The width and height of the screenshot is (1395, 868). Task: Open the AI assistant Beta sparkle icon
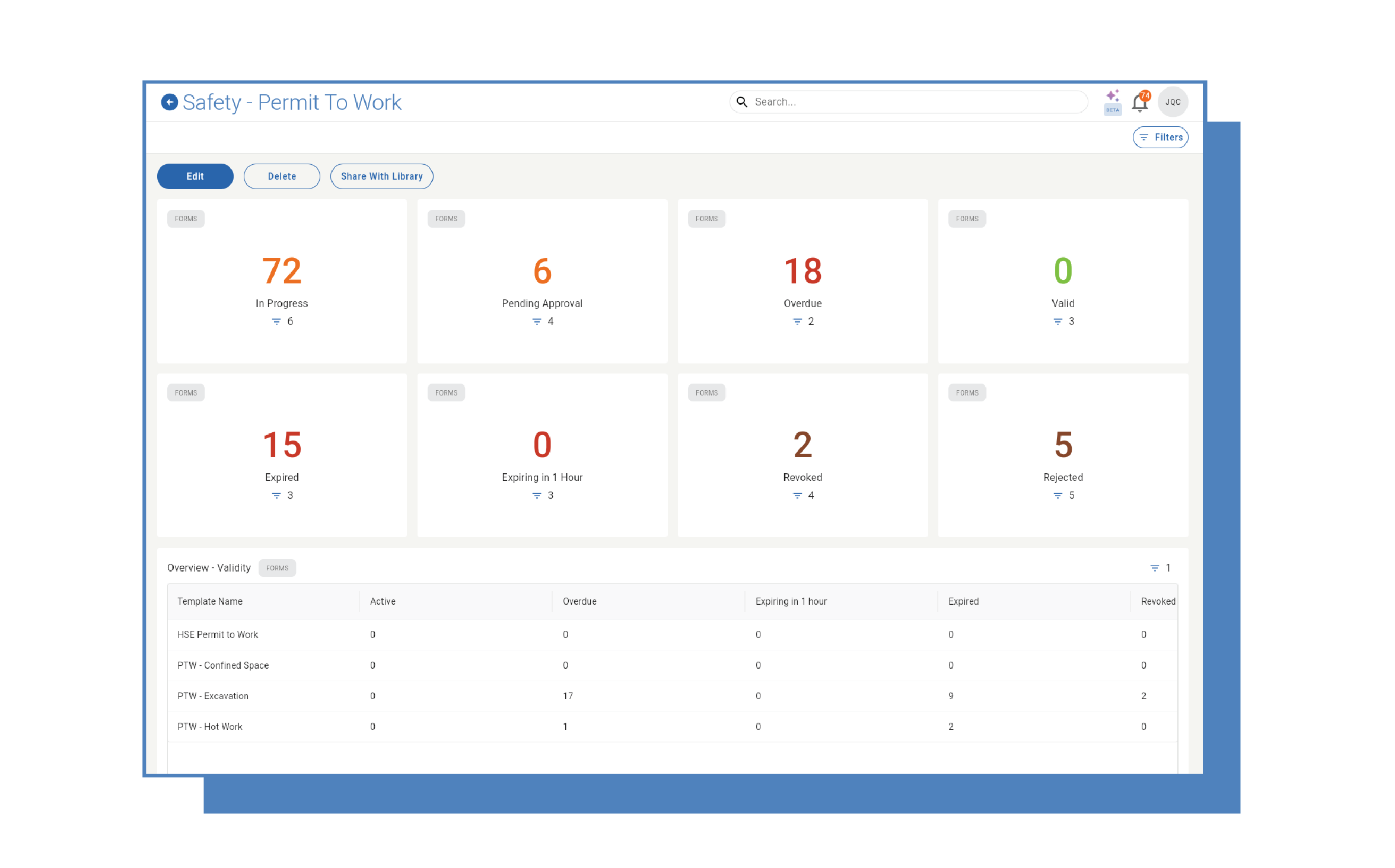pyautogui.click(x=1113, y=98)
